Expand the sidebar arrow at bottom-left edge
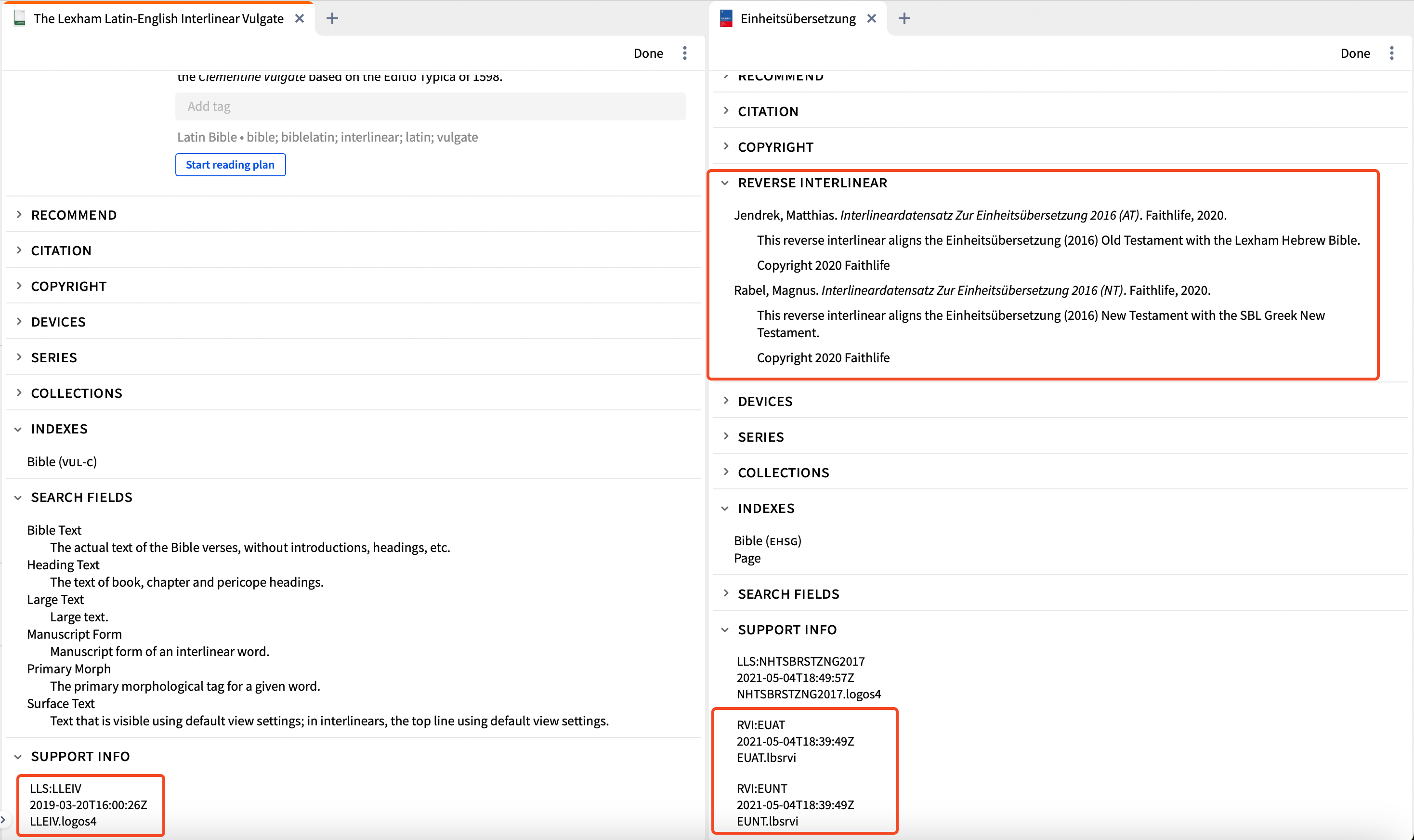The image size is (1414, 840). (x=3, y=819)
